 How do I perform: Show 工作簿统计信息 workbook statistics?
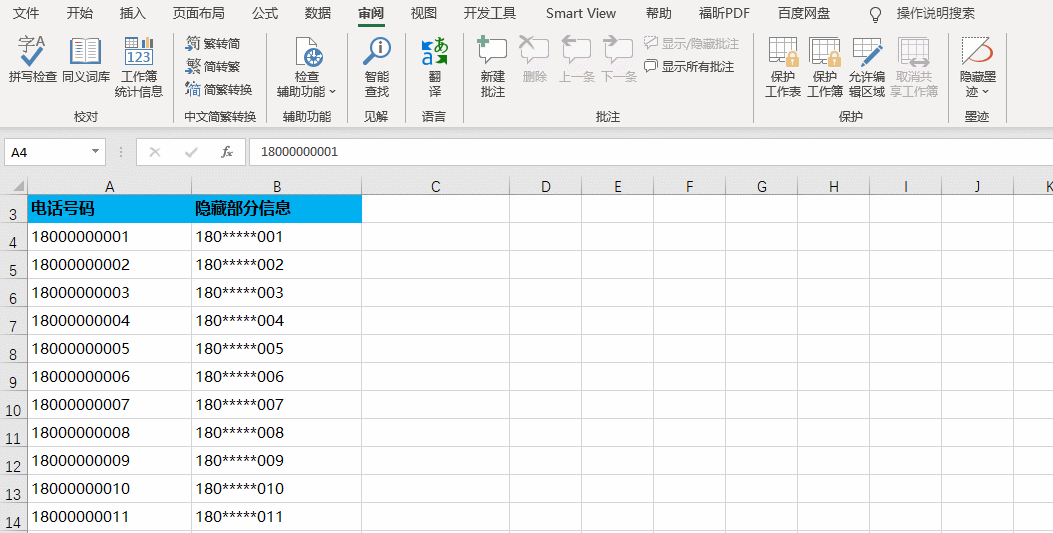pyautogui.click(x=139, y=67)
